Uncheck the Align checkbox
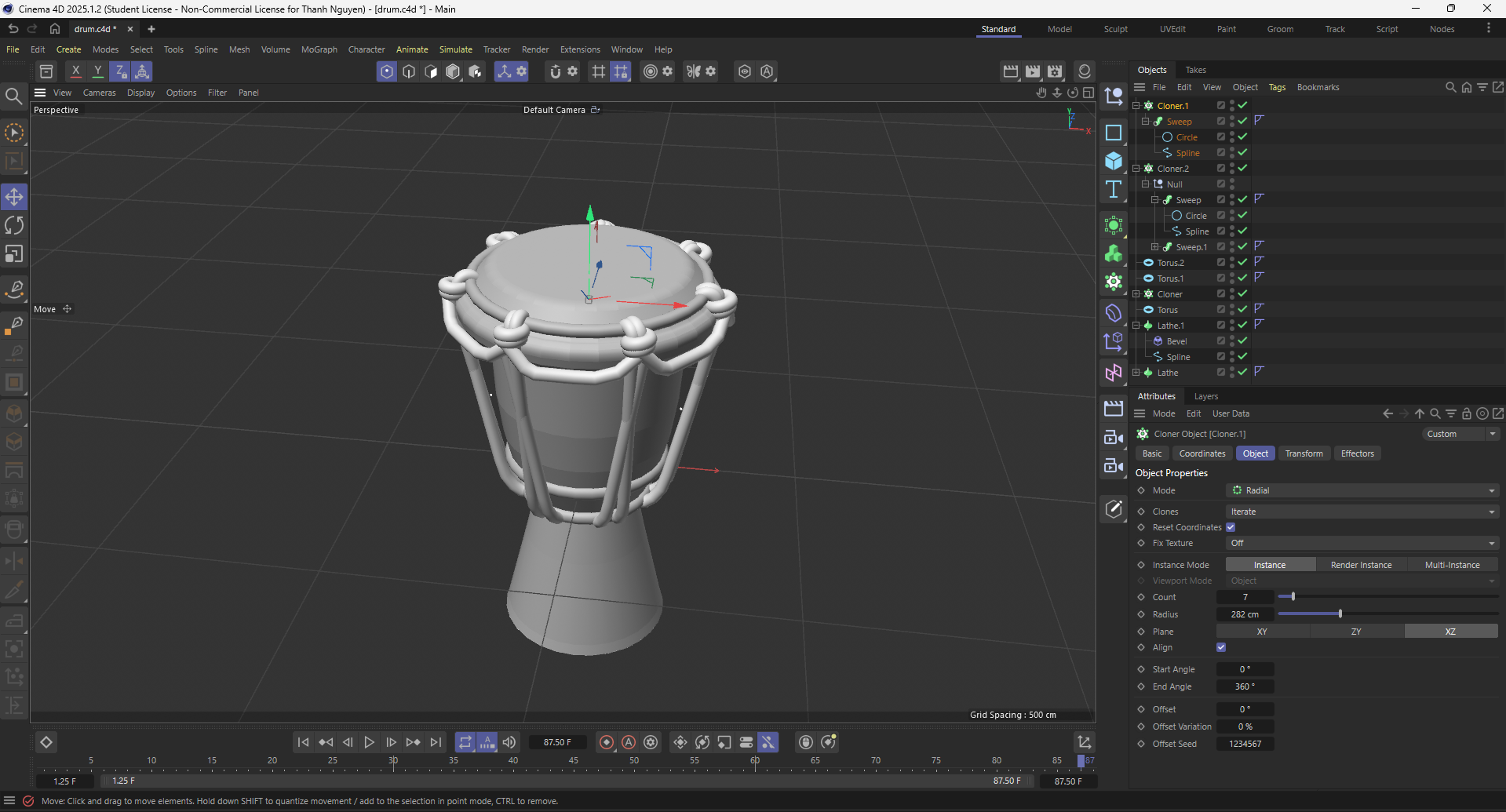 pyautogui.click(x=1221, y=647)
